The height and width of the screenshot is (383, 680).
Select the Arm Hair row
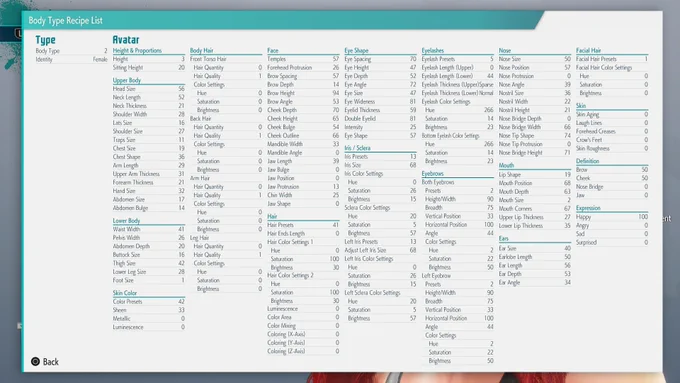tap(226, 178)
